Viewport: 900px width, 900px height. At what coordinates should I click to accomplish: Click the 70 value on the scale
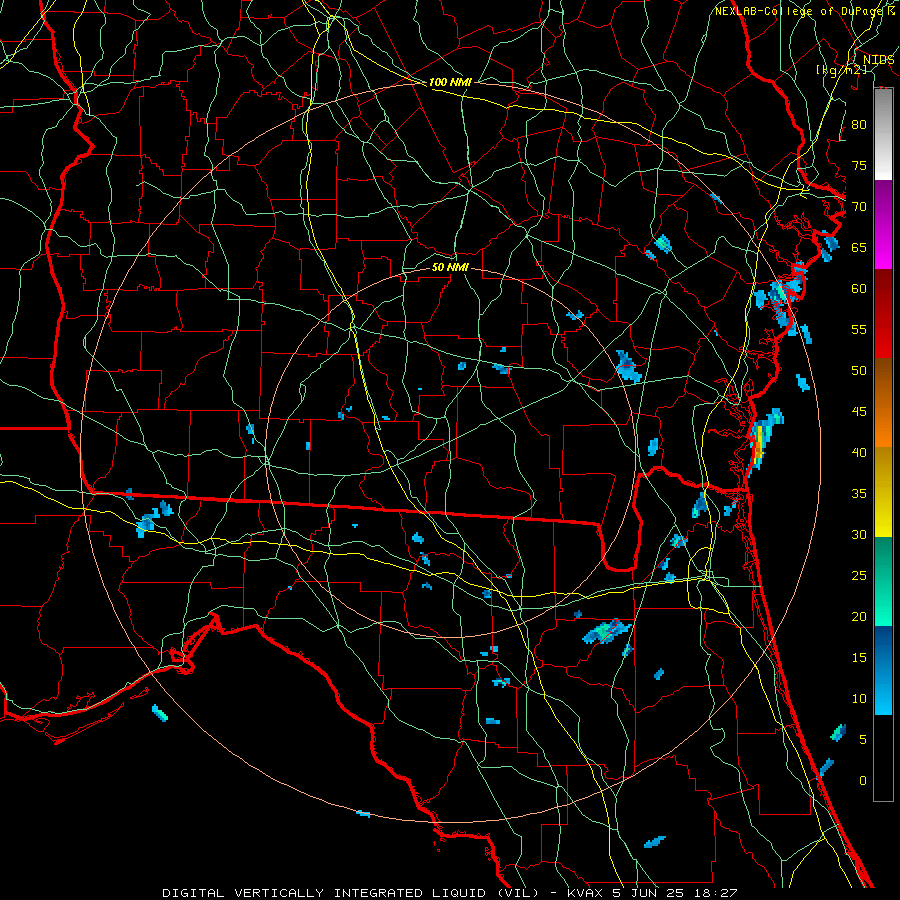click(x=859, y=207)
